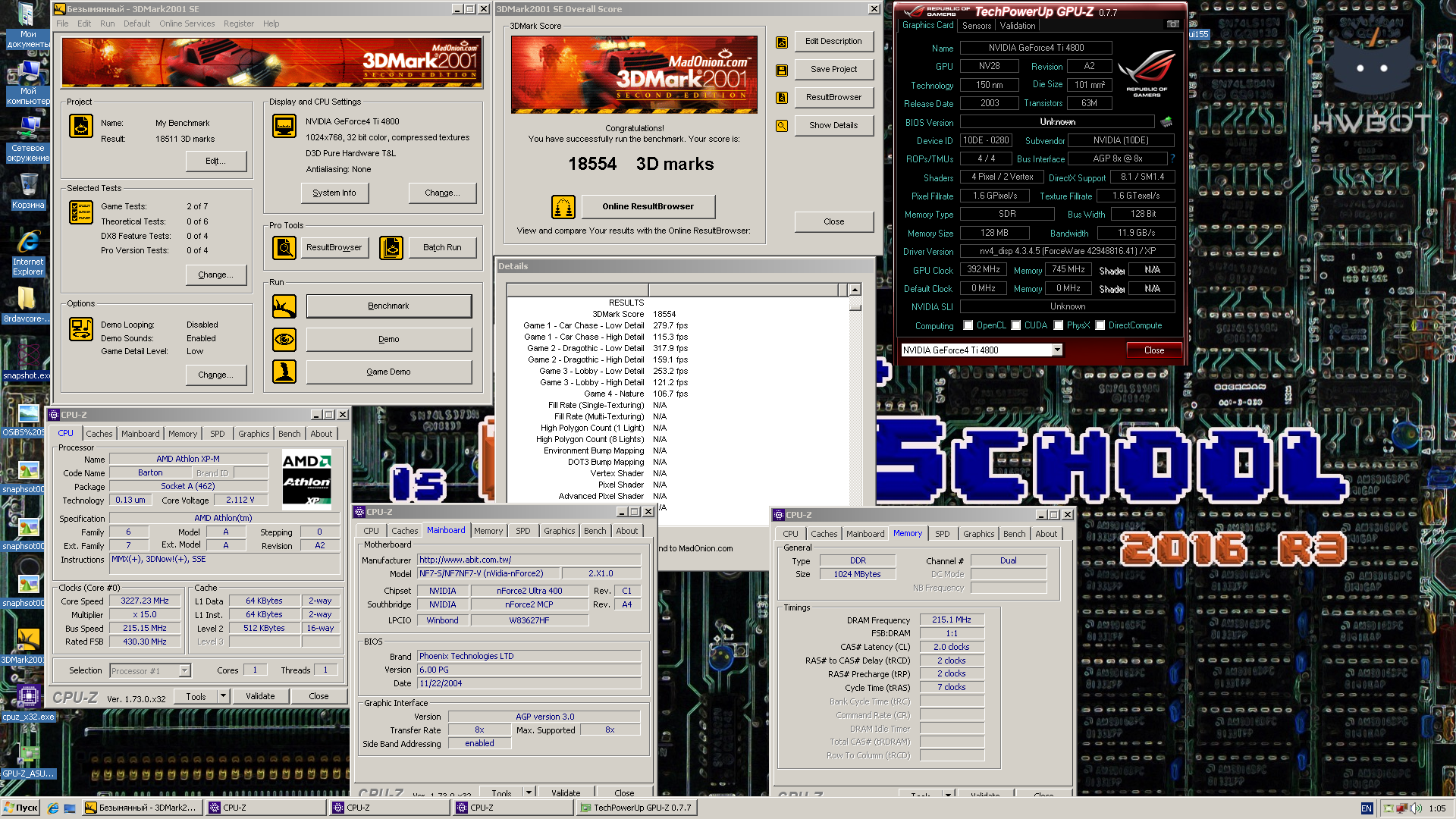The image size is (1456, 819).
Task: Click the Online ResultBrowser icon
Action: tap(563, 206)
